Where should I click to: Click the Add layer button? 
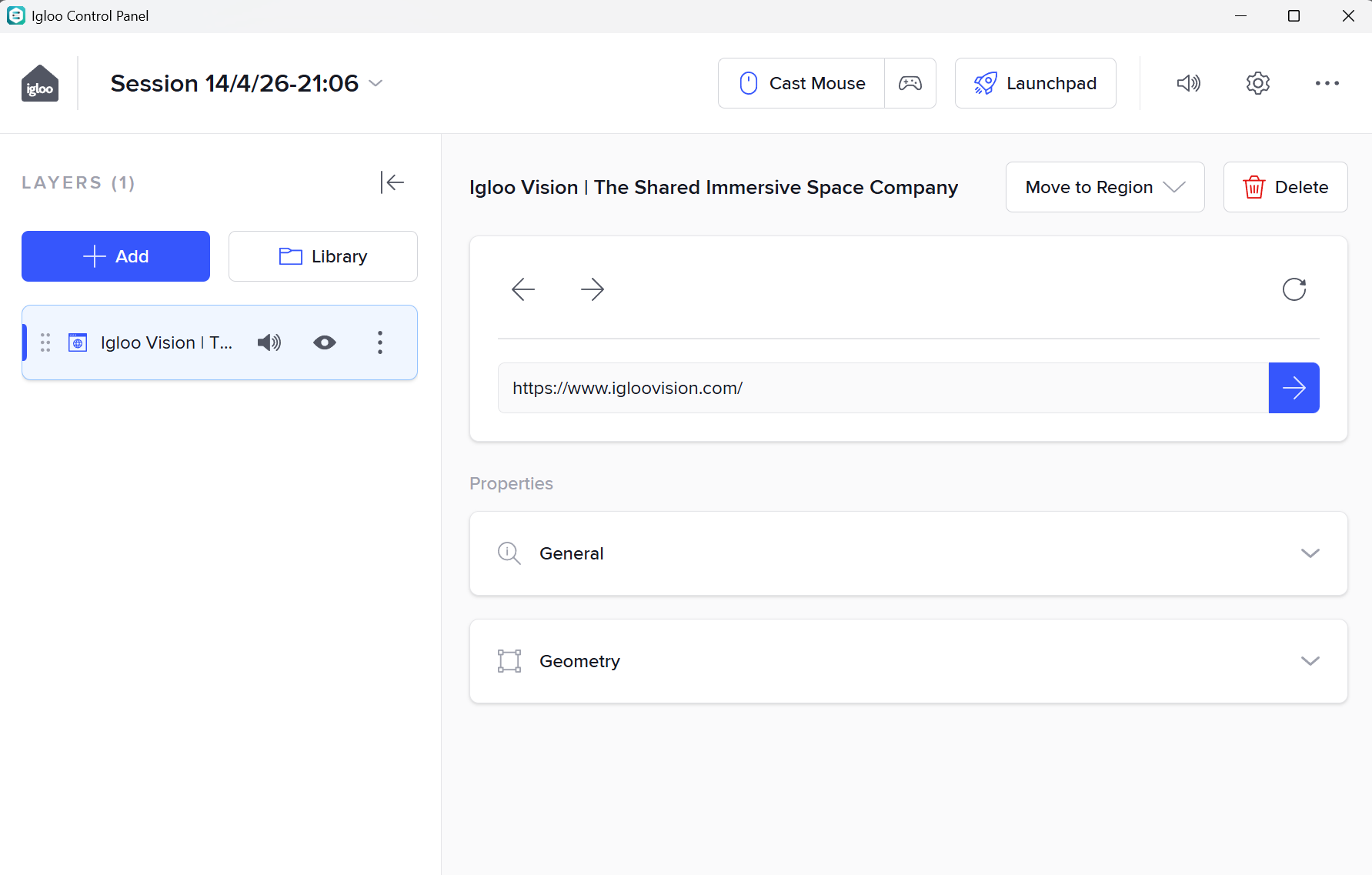point(115,256)
